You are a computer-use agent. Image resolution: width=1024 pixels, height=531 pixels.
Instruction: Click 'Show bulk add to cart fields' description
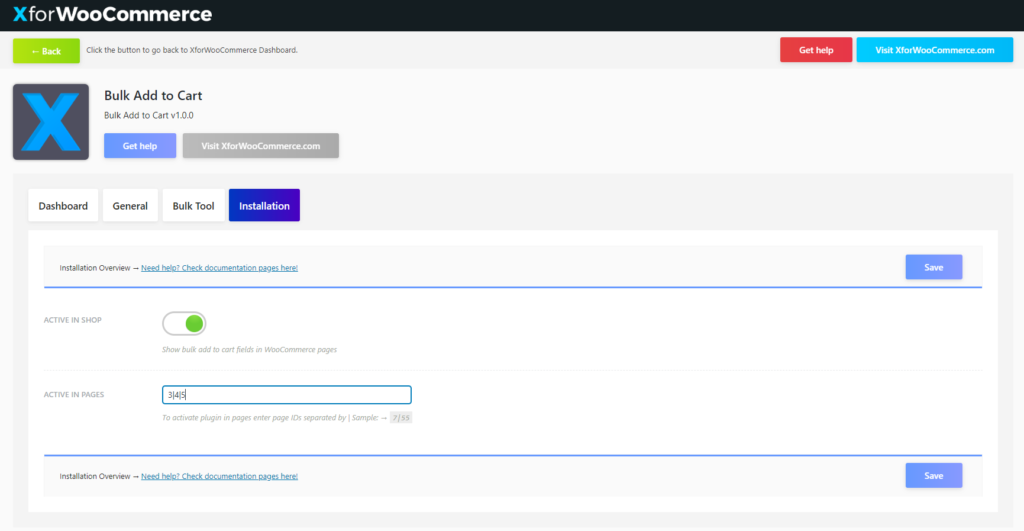point(249,349)
